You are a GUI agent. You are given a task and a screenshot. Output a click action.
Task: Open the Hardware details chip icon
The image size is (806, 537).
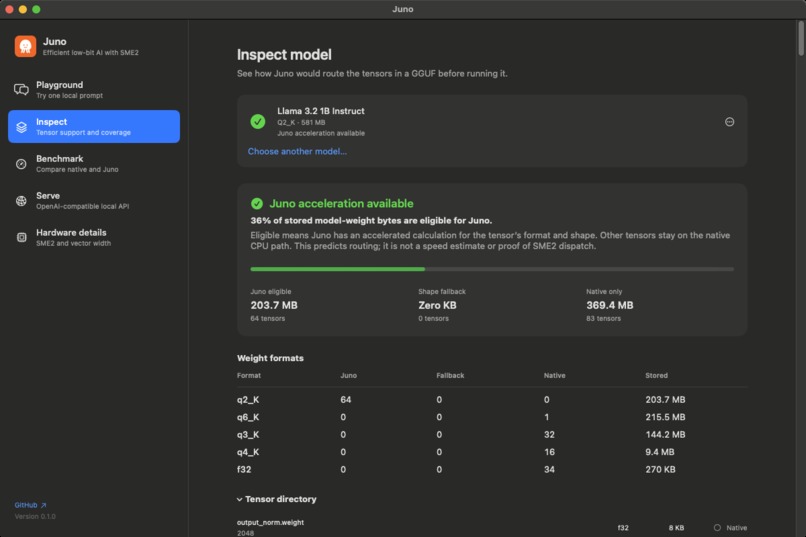click(21, 237)
